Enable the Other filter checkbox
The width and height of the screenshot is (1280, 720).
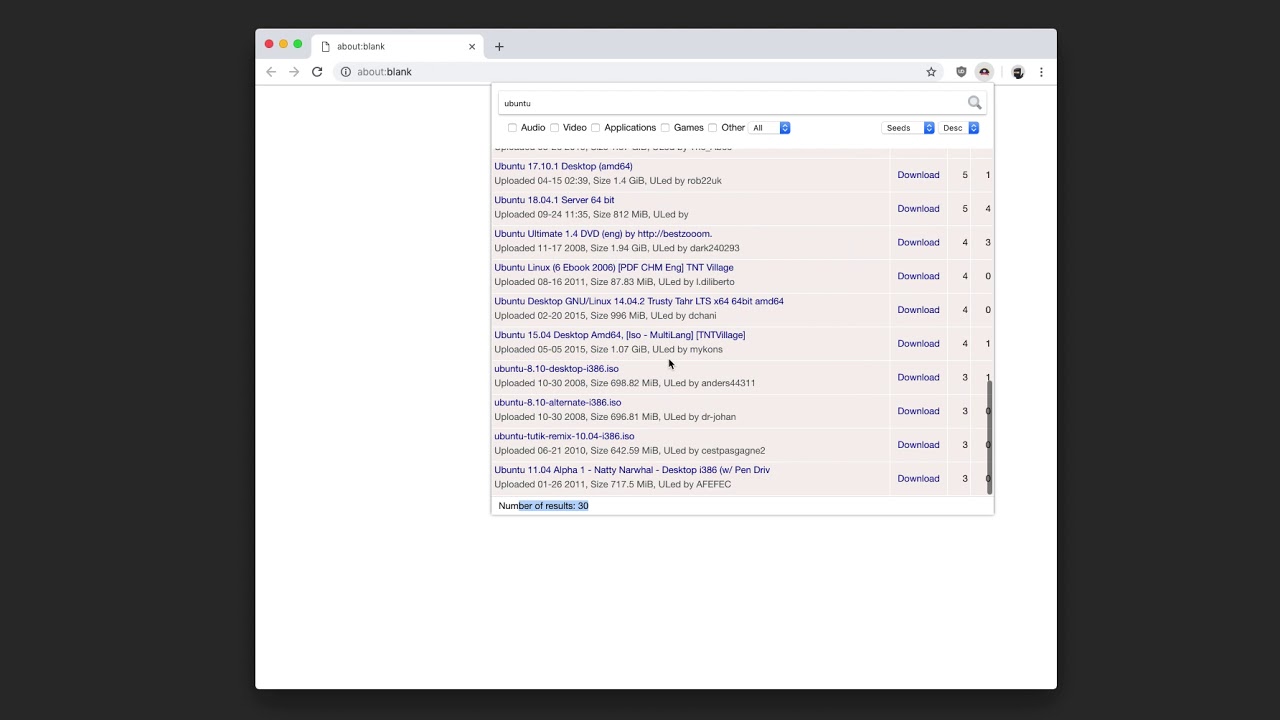712,128
